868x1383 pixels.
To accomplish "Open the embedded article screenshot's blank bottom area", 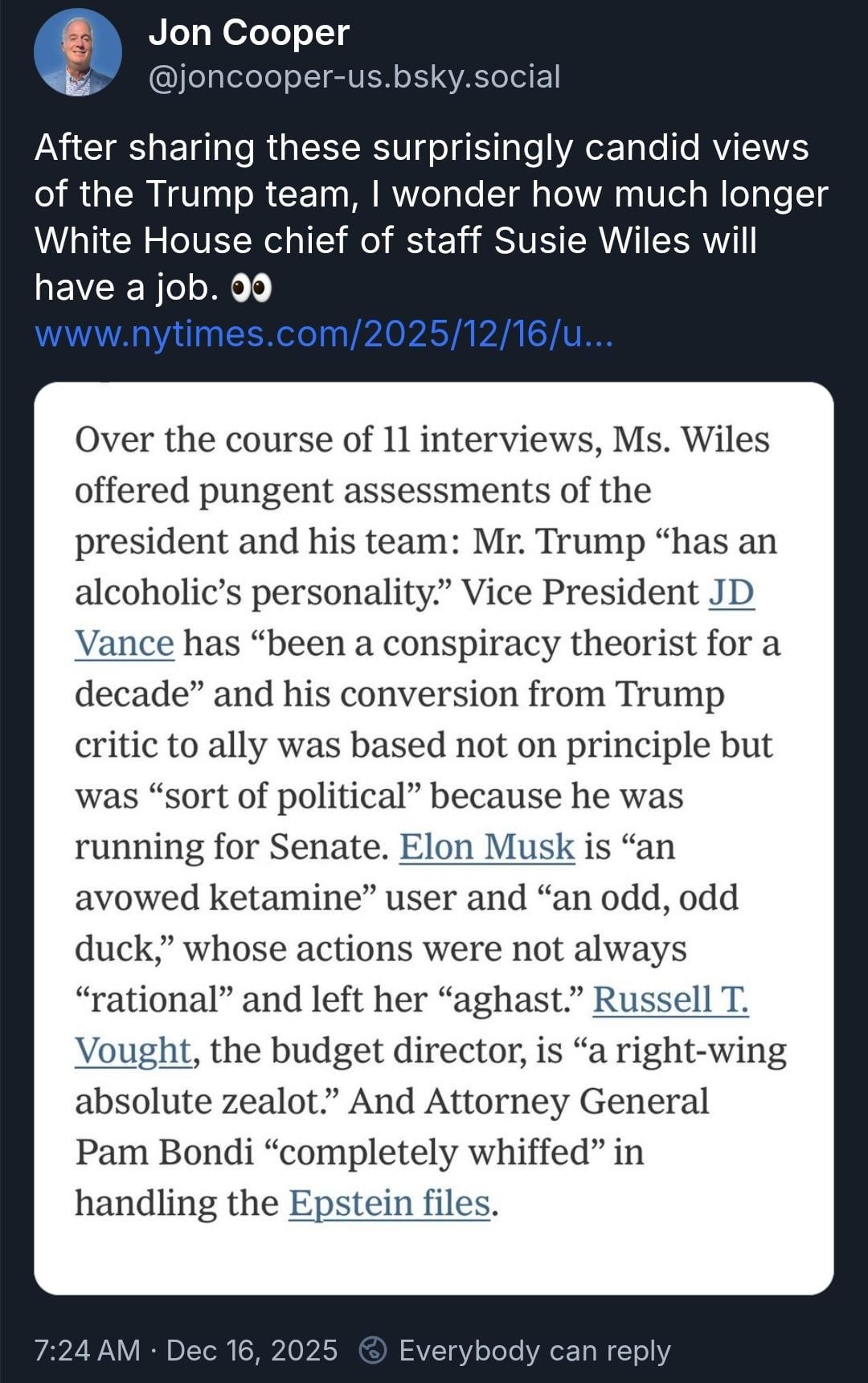I will tap(434, 1258).
